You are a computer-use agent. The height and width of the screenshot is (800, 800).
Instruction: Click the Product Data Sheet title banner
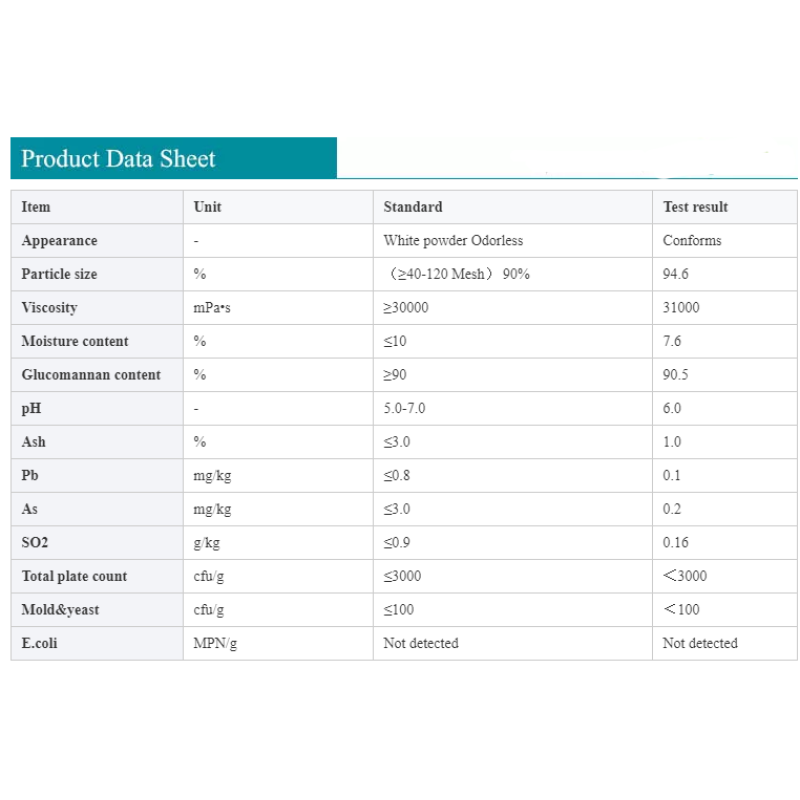click(x=118, y=159)
